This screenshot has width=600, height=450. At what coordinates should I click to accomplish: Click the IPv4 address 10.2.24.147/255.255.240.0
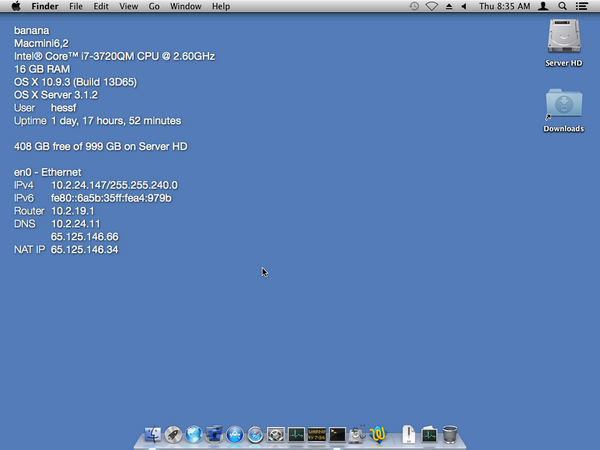tap(114, 185)
